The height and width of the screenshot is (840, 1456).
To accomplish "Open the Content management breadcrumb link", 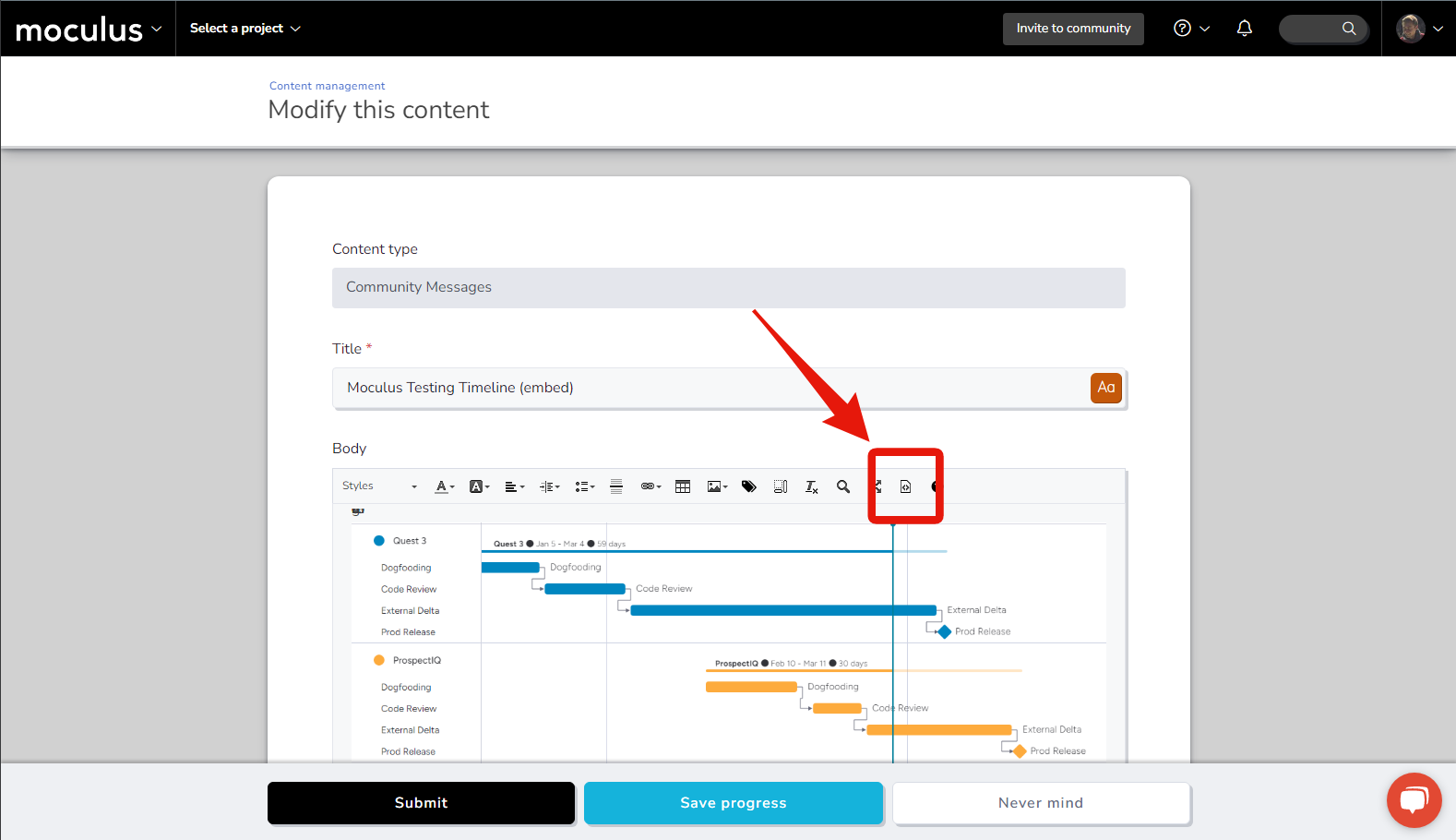I will 328,86.
